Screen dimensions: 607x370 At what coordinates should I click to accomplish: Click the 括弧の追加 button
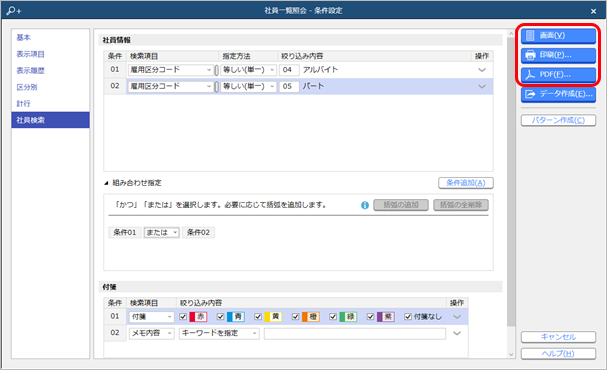(401, 205)
